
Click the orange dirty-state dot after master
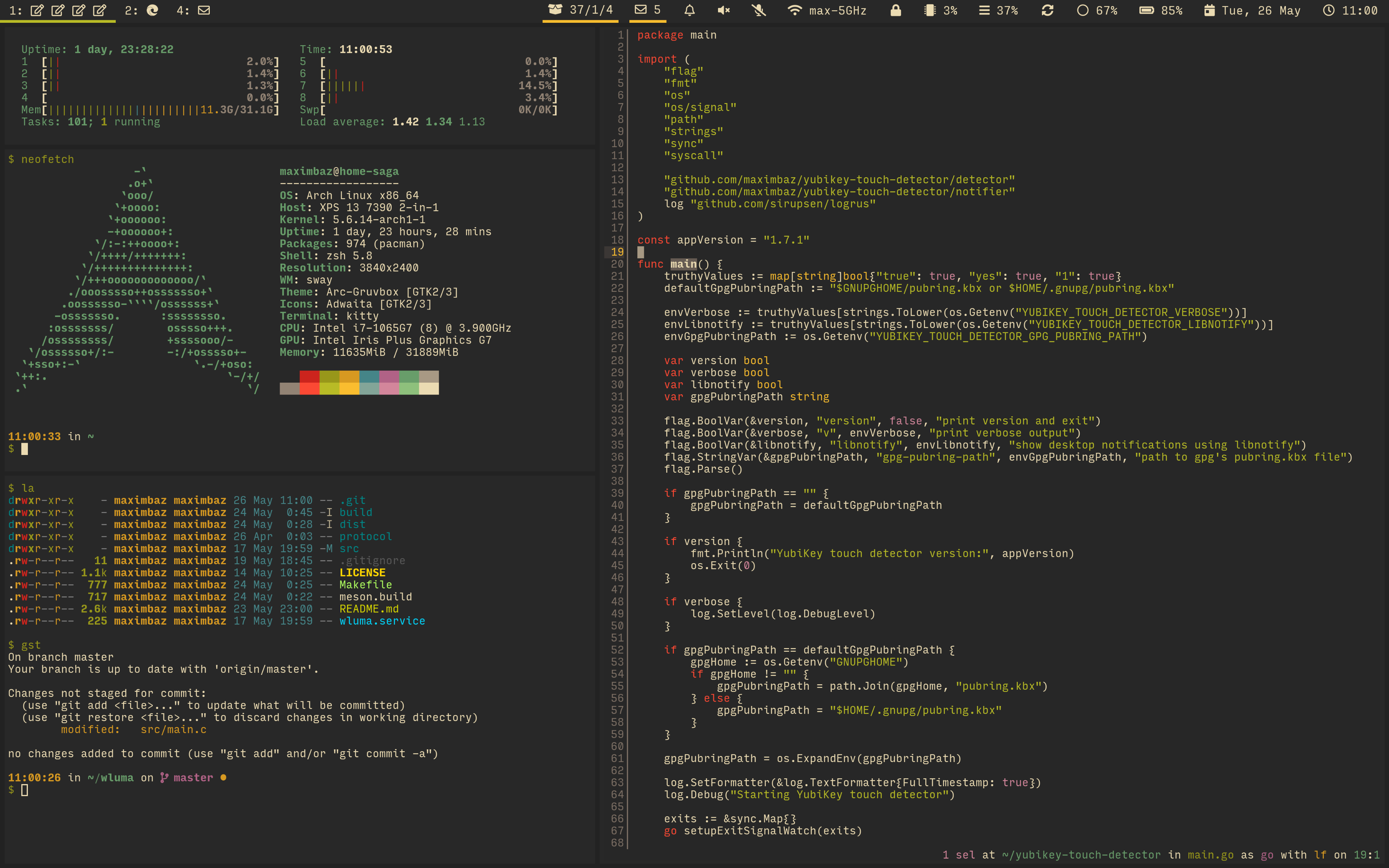click(x=223, y=777)
